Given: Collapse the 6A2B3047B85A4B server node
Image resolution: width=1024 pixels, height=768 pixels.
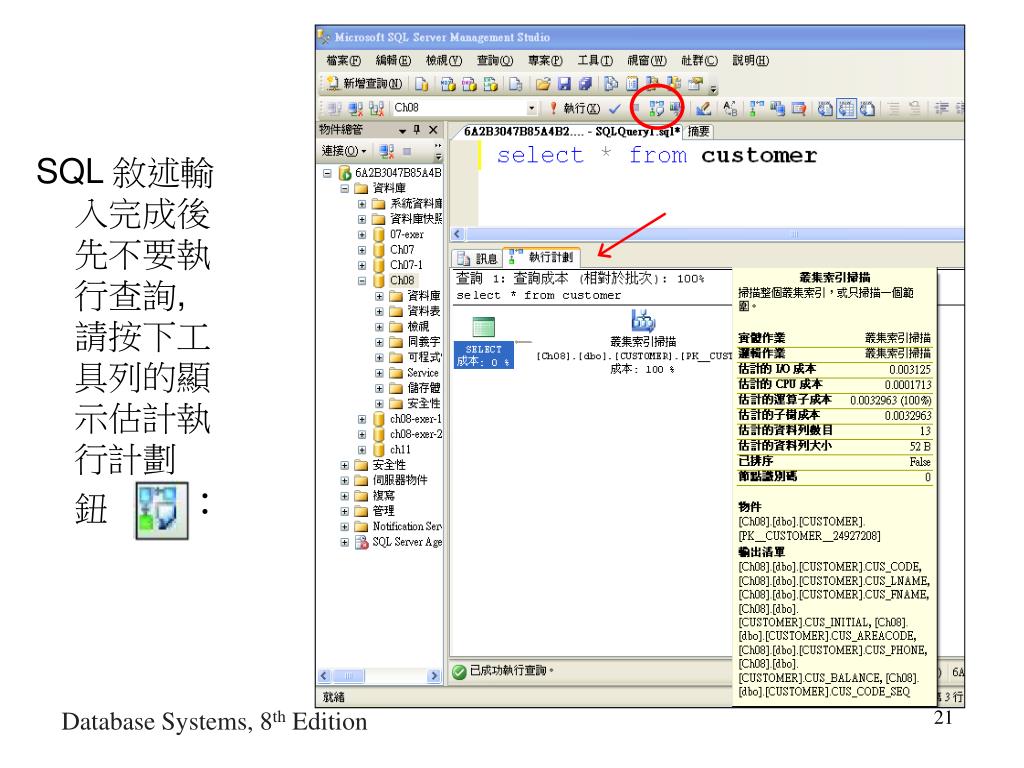Looking at the screenshot, I should click(x=327, y=173).
